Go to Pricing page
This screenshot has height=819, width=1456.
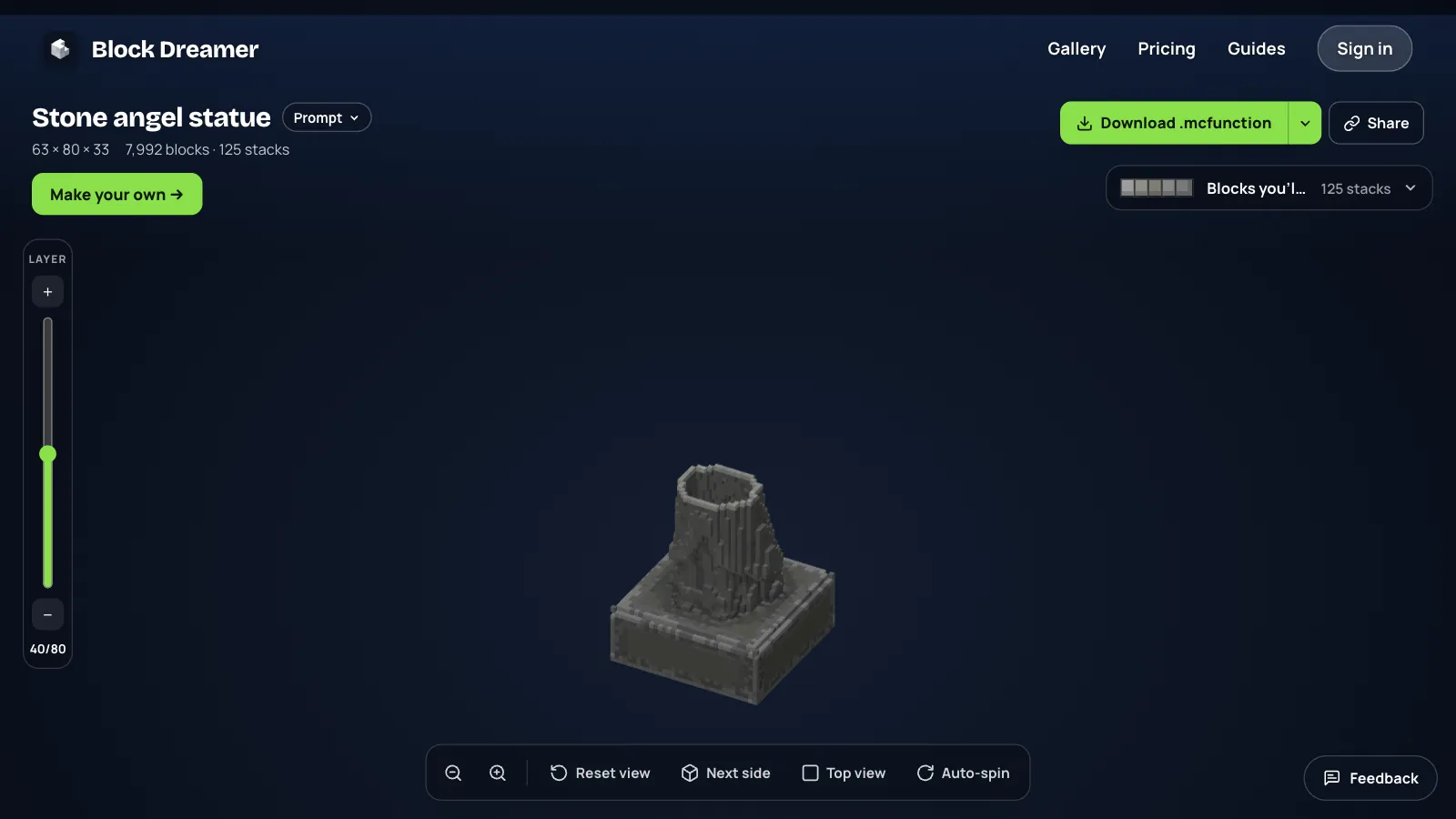point(1167,49)
